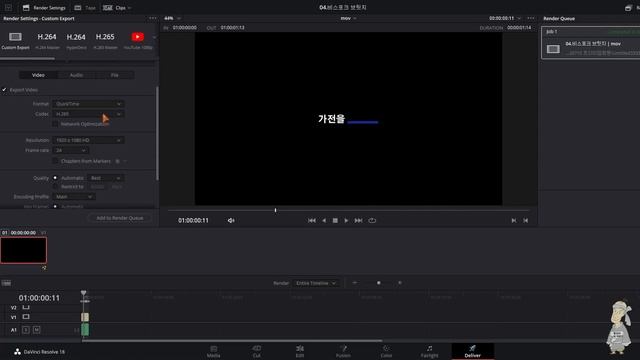This screenshot has width=640, height=360.
Task: Enable Network Optimization checkbox
Action: (55, 124)
